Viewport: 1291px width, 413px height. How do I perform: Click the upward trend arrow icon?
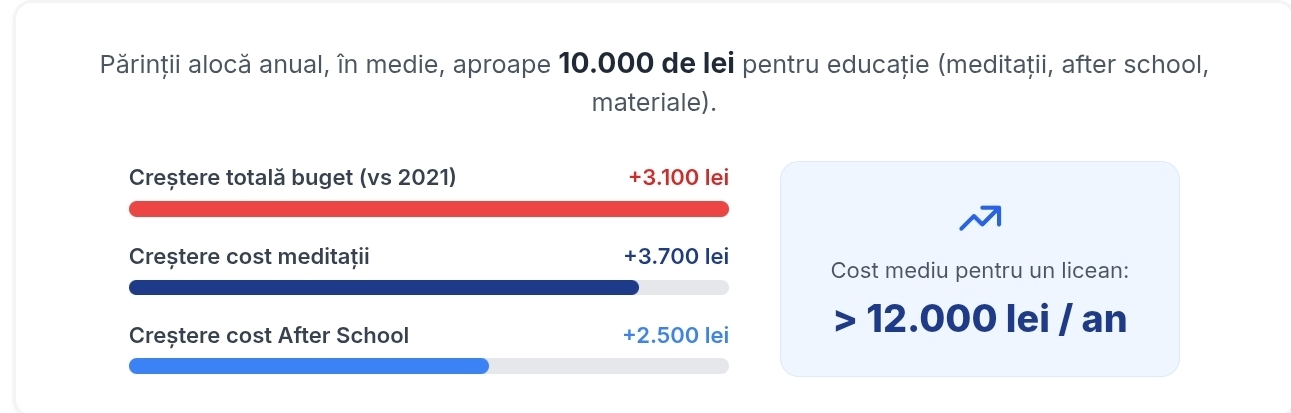(979, 217)
